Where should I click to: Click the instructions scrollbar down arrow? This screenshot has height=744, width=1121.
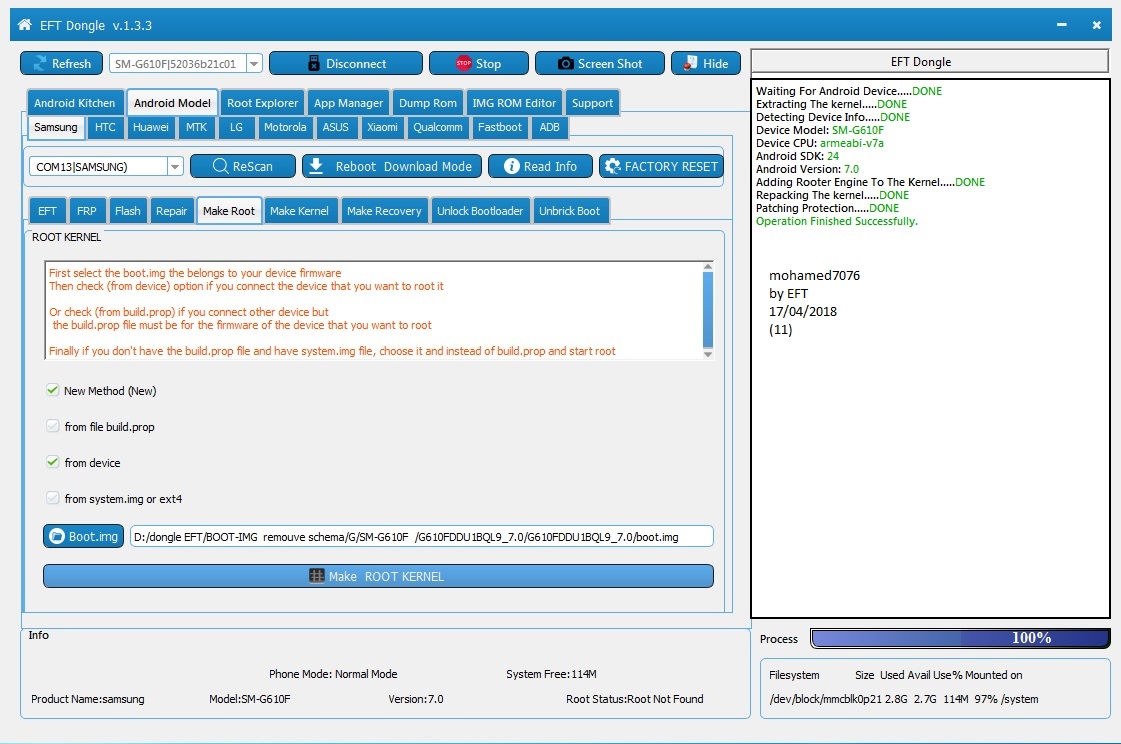(708, 354)
